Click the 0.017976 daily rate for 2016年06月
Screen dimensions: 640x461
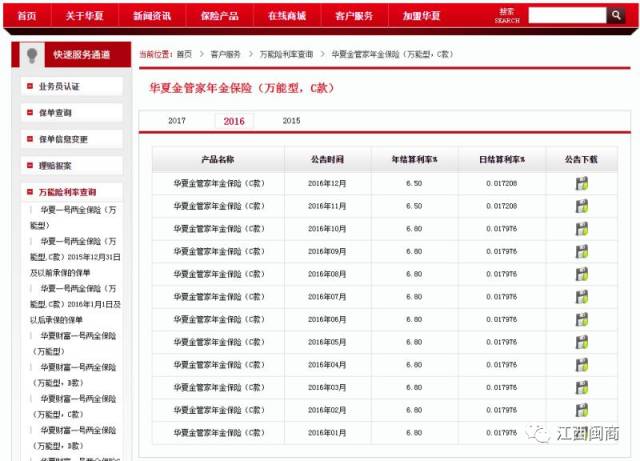click(x=502, y=319)
